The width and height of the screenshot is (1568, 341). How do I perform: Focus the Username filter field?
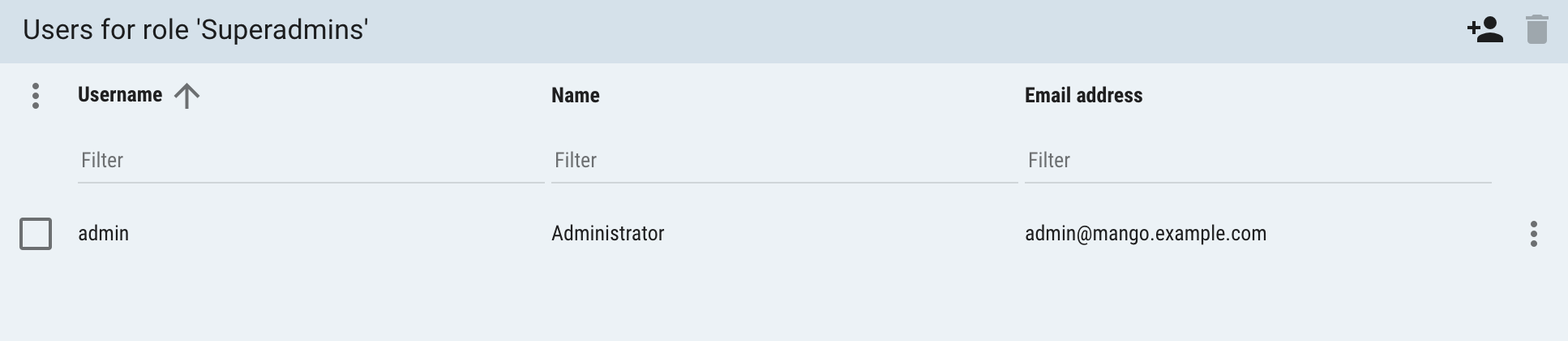[x=311, y=160]
